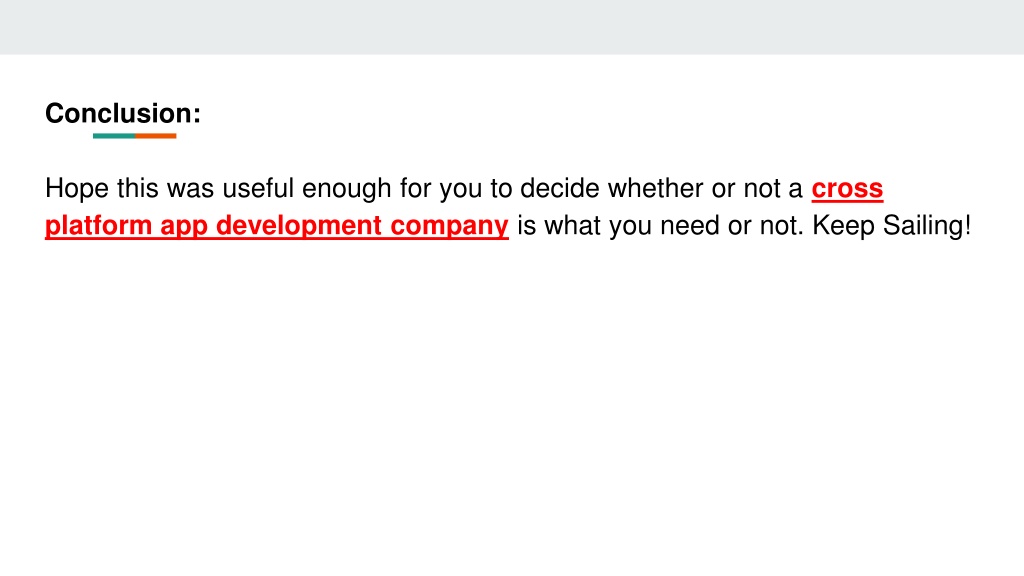Click the word "whether" in the first line
The width and height of the screenshot is (1024, 576).
[x=656, y=189]
